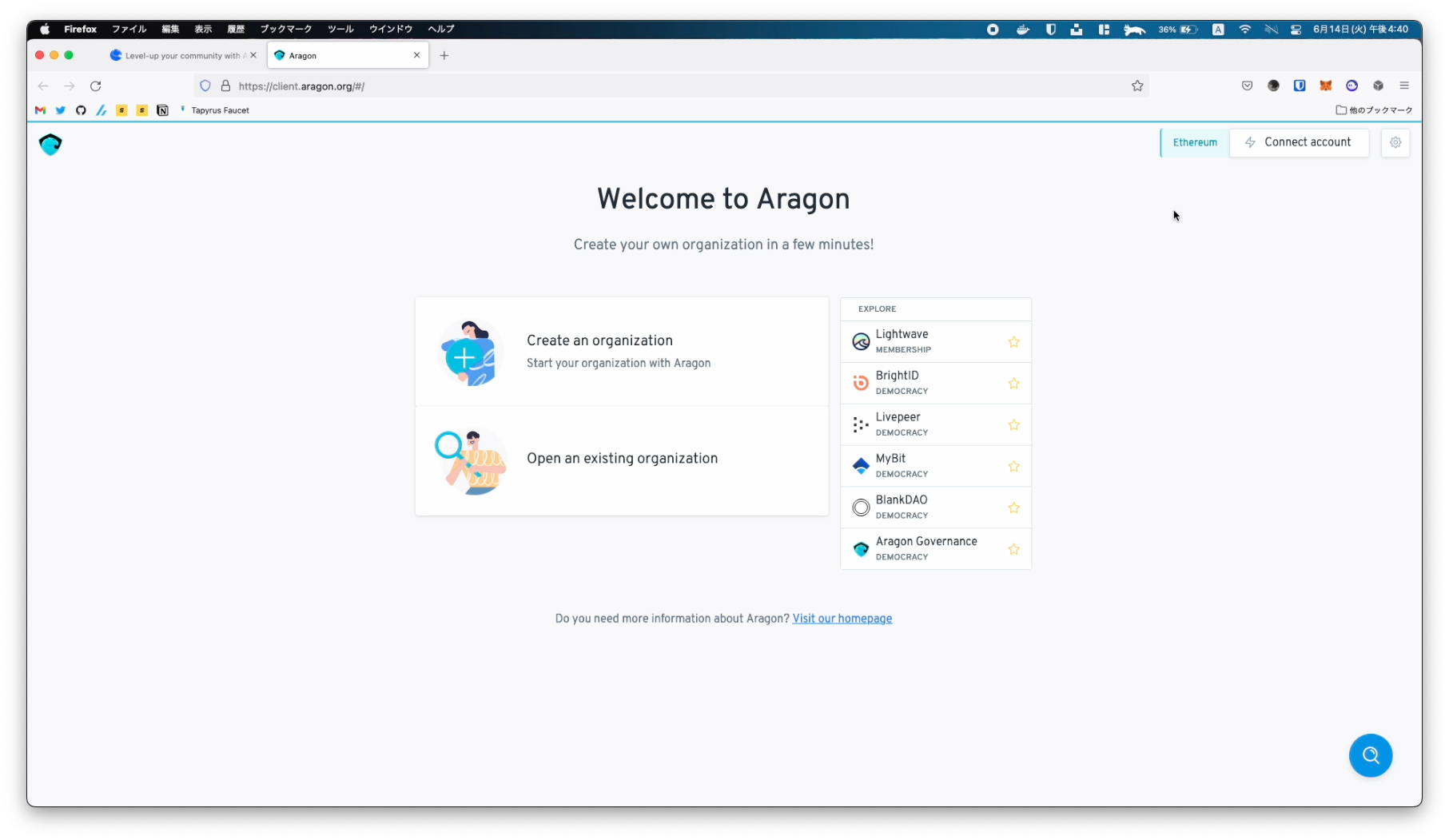This screenshot has width=1449, height=840.
Task: Open the other bookmarks folder
Action: (1374, 110)
